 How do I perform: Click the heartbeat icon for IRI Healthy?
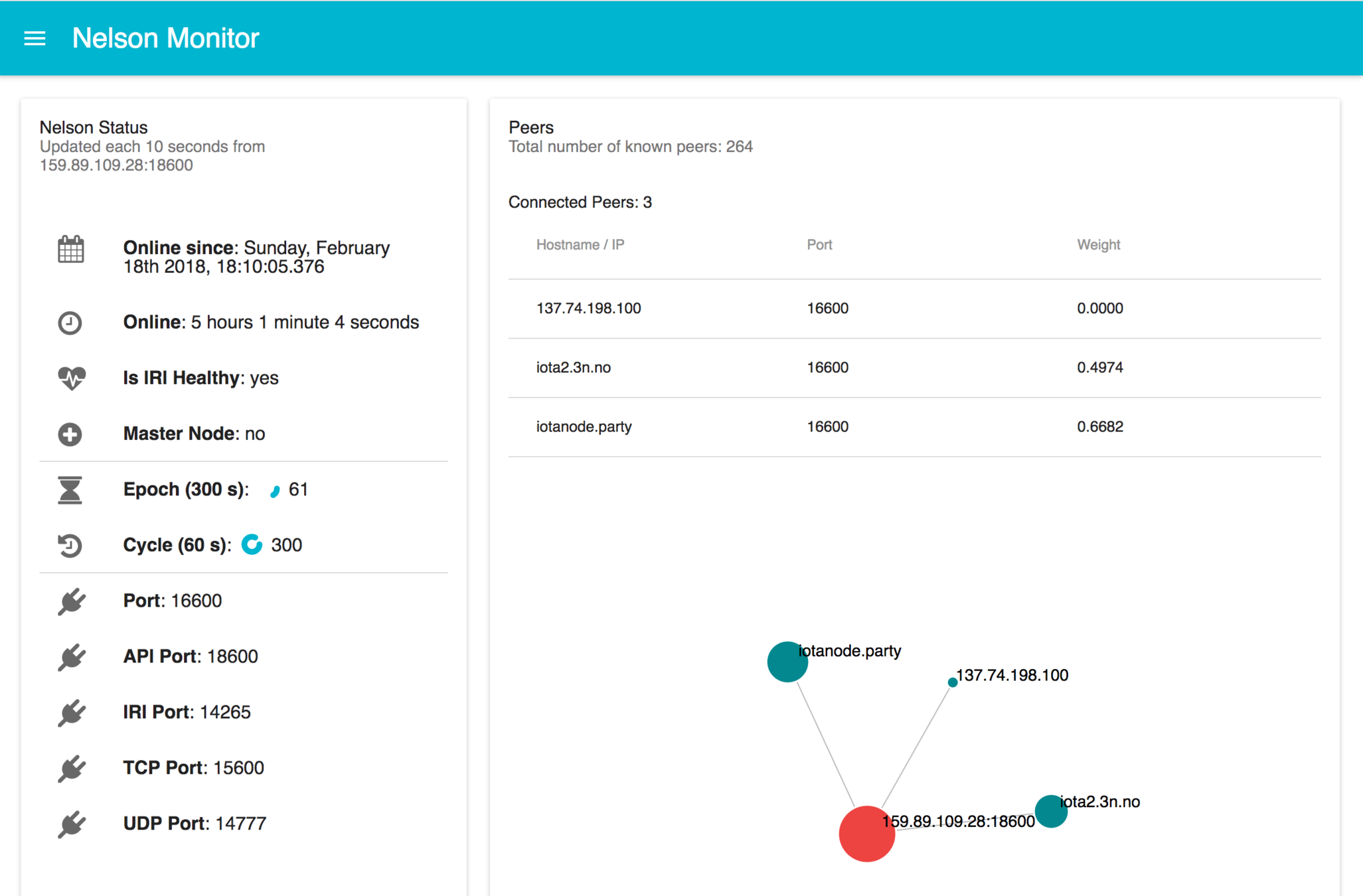pos(70,378)
